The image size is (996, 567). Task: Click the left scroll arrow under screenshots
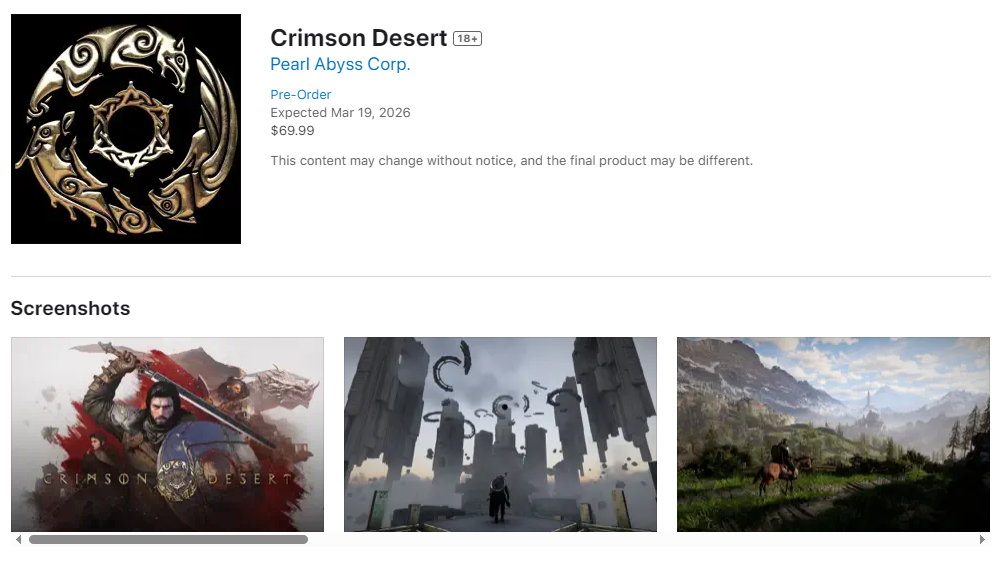tap(18, 539)
